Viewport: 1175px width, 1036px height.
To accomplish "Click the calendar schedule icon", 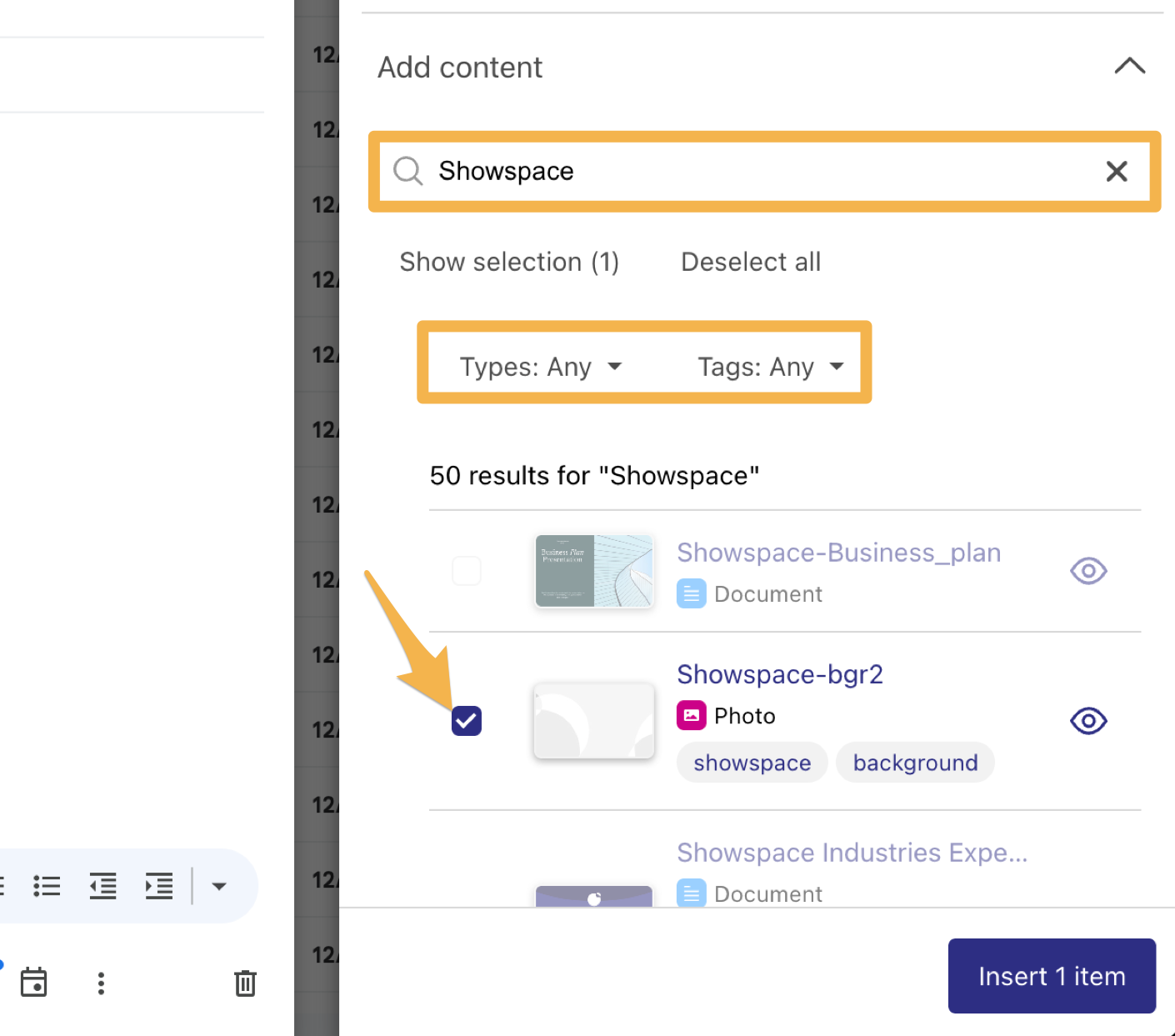I will pyautogui.click(x=34, y=983).
